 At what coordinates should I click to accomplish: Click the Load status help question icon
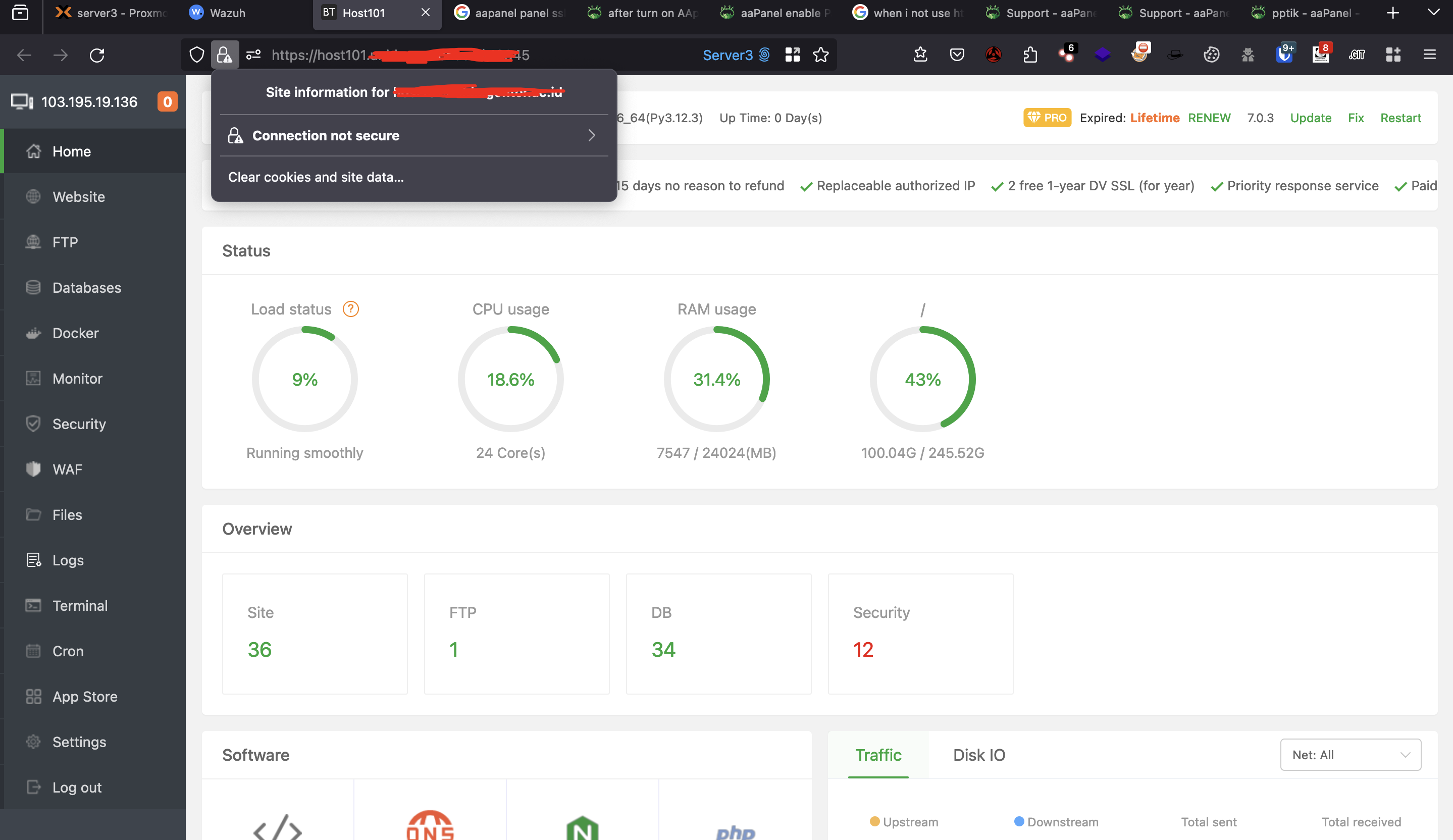[350, 309]
